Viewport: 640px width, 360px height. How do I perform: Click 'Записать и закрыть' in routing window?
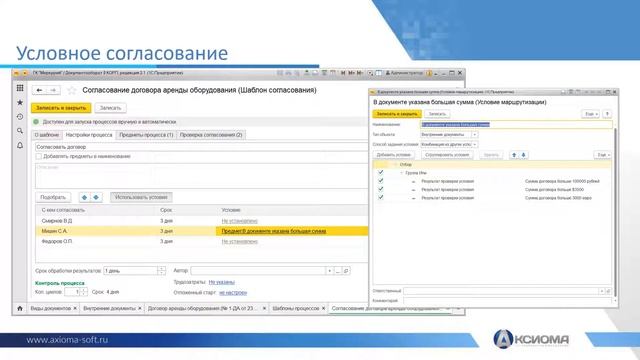397,114
